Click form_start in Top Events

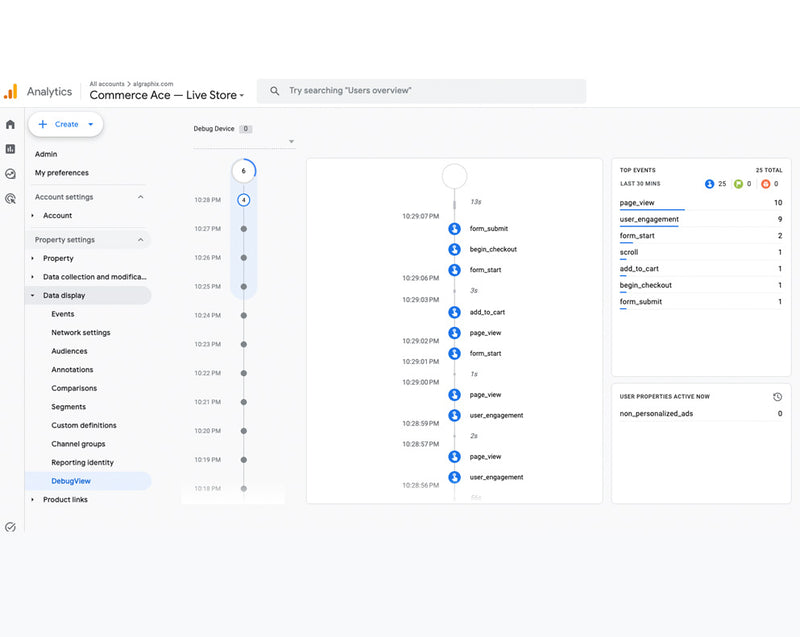point(637,236)
